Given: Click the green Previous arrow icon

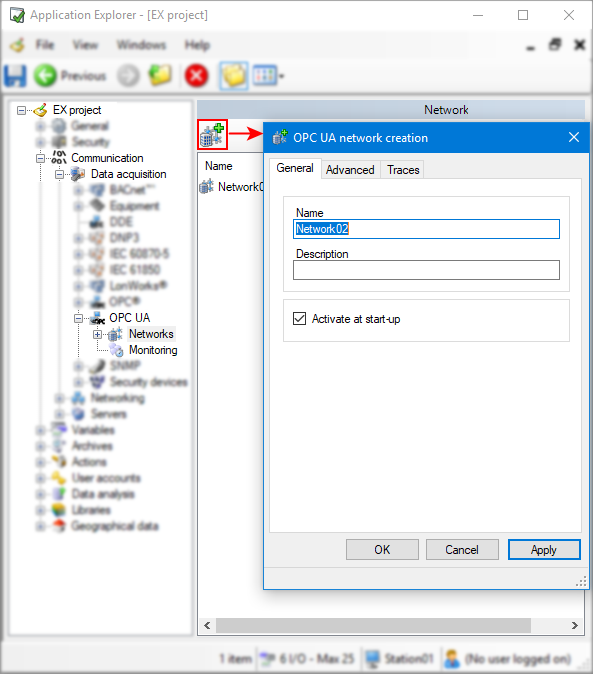Looking at the screenshot, I should tap(45, 76).
